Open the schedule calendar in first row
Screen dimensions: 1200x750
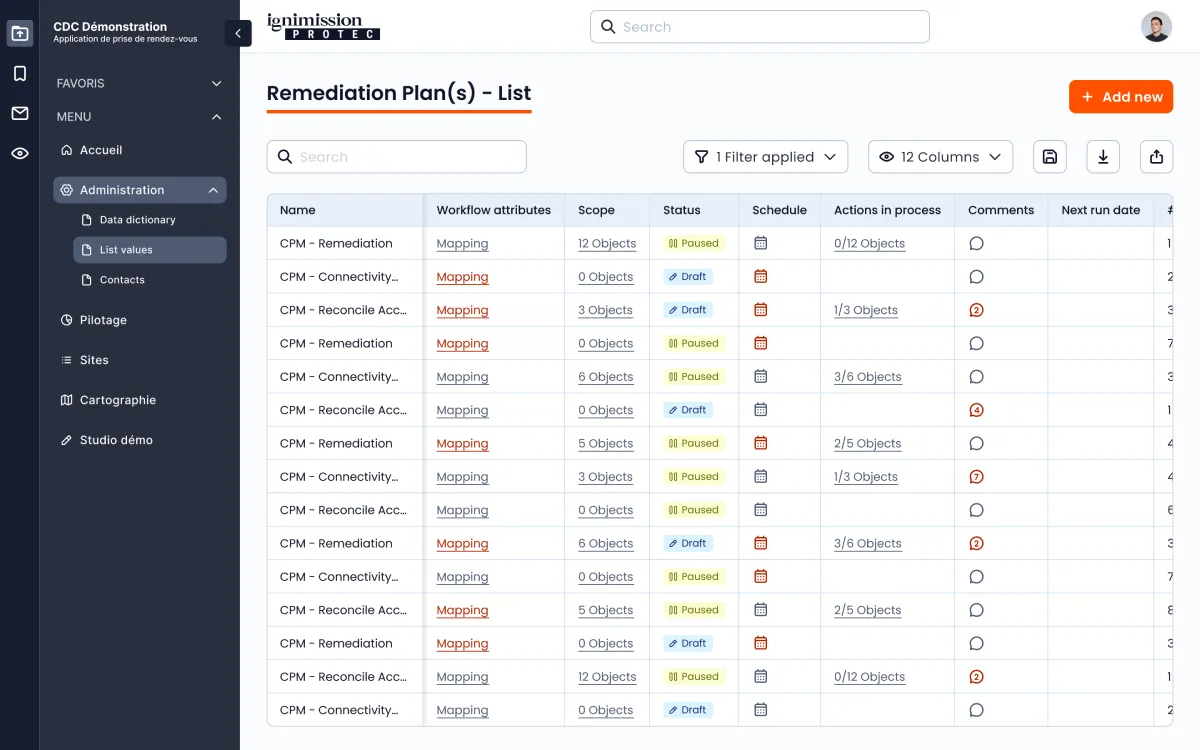coord(760,243)
